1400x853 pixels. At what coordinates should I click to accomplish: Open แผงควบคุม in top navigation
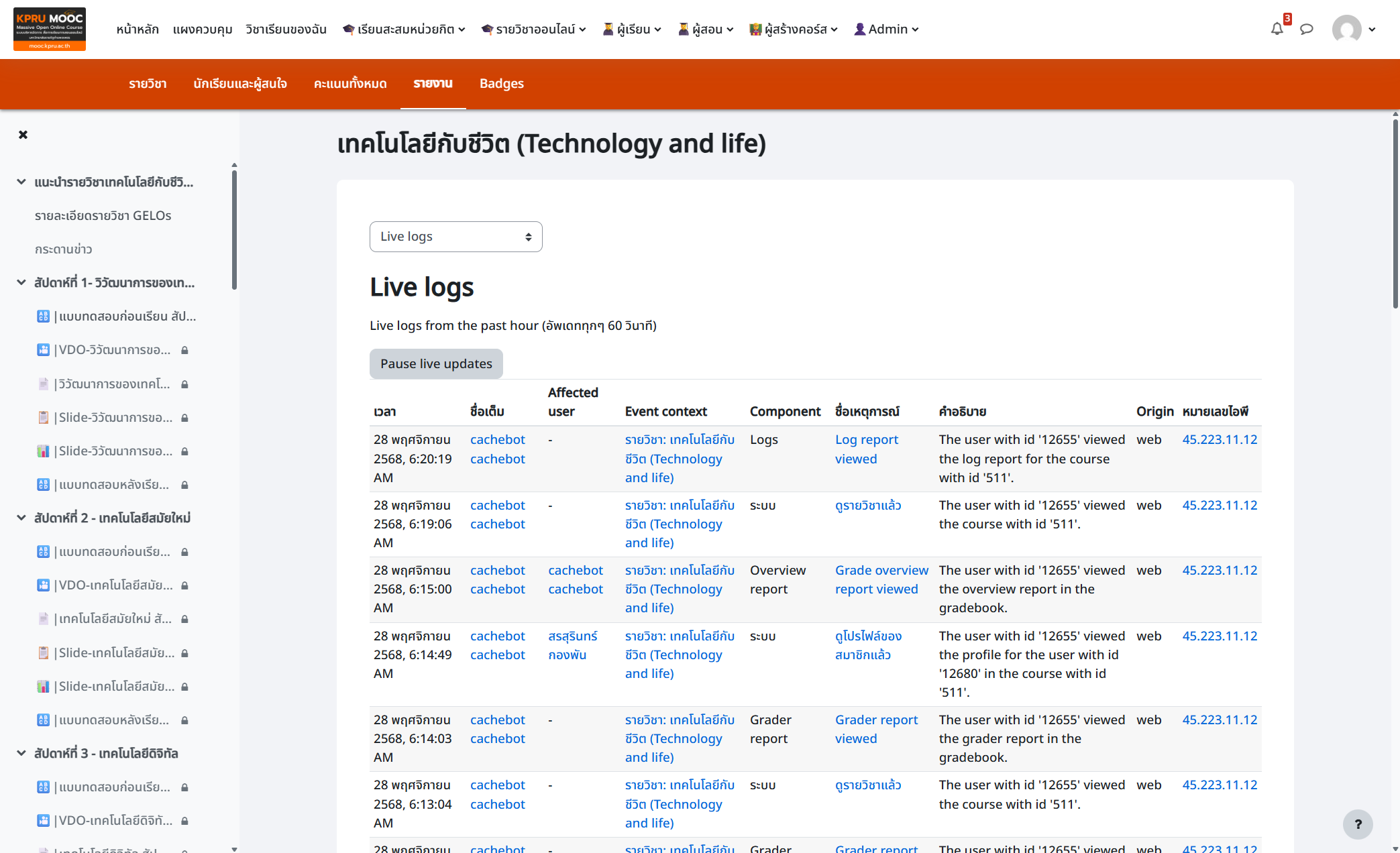(x=203, y=29)
